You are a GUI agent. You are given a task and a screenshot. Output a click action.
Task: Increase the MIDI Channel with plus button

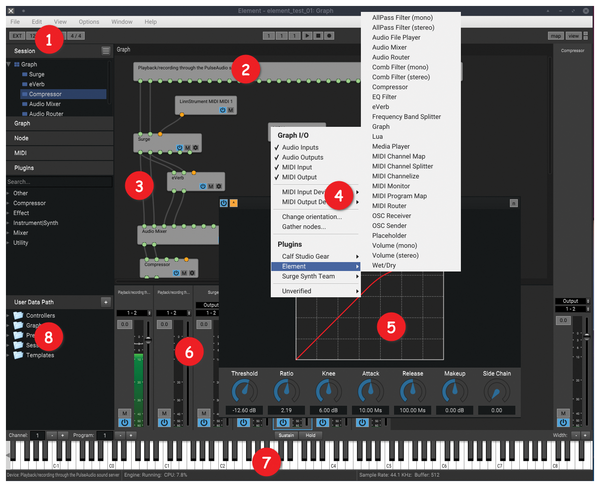point(63,435)
